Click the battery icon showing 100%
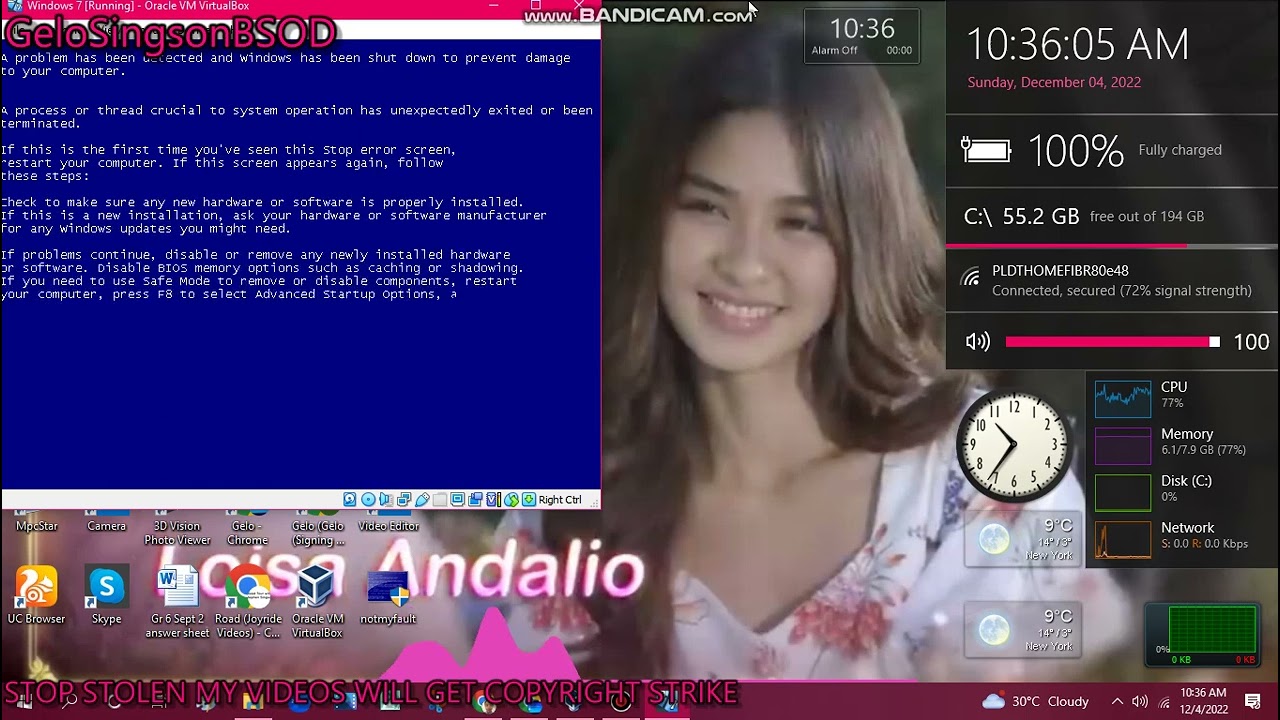Image resolution: width=1280 pixels, height=720 pixels. coord(986,150)
